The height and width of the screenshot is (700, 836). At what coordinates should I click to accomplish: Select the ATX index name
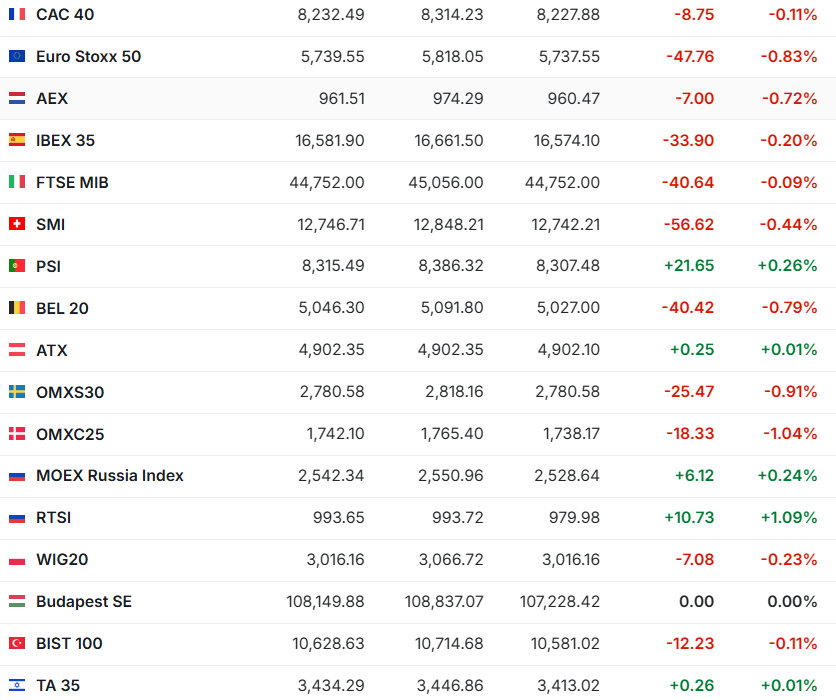tap(52, 350)
